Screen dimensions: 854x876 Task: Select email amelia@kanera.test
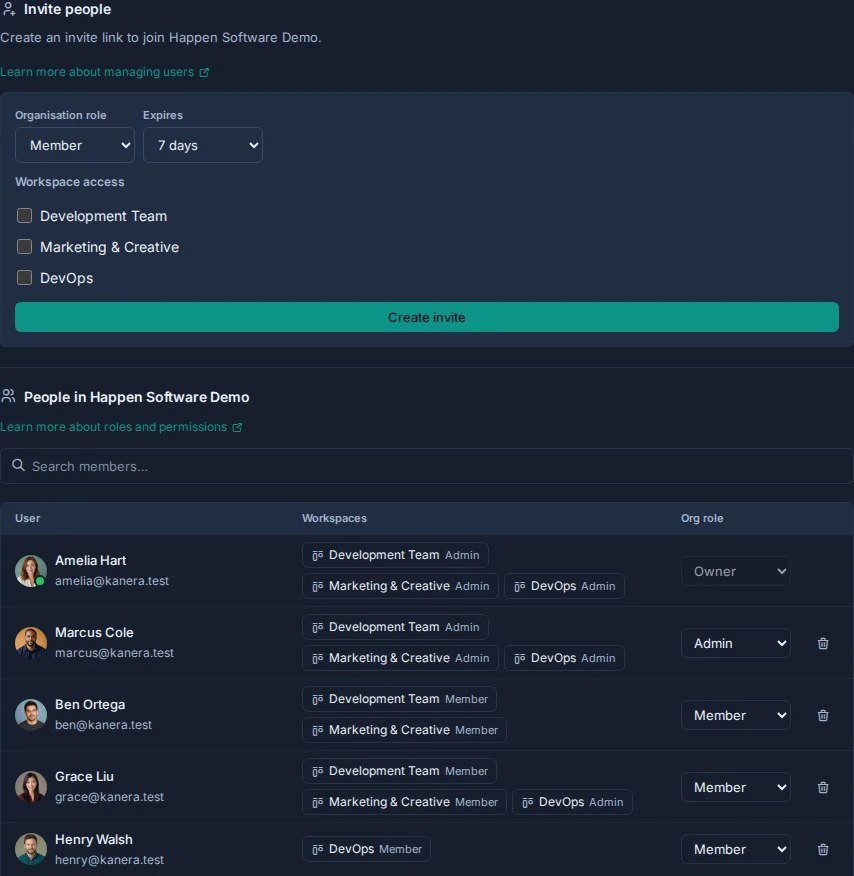click(x=112, y=581)
